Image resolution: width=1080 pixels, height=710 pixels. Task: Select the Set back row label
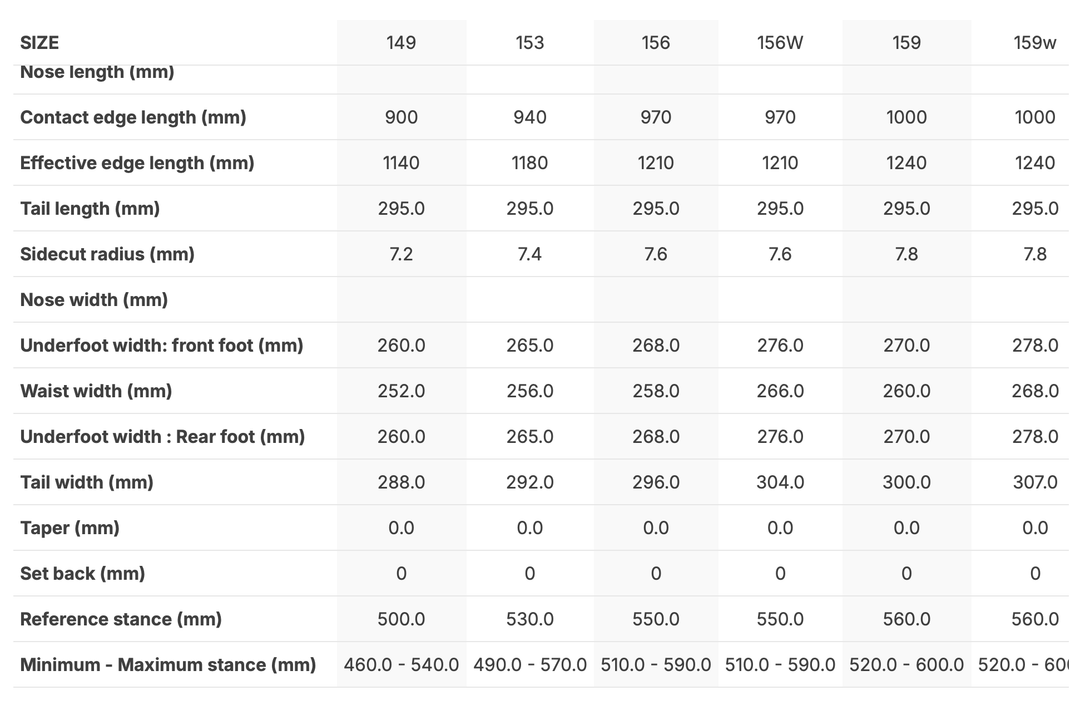[83, 574]
